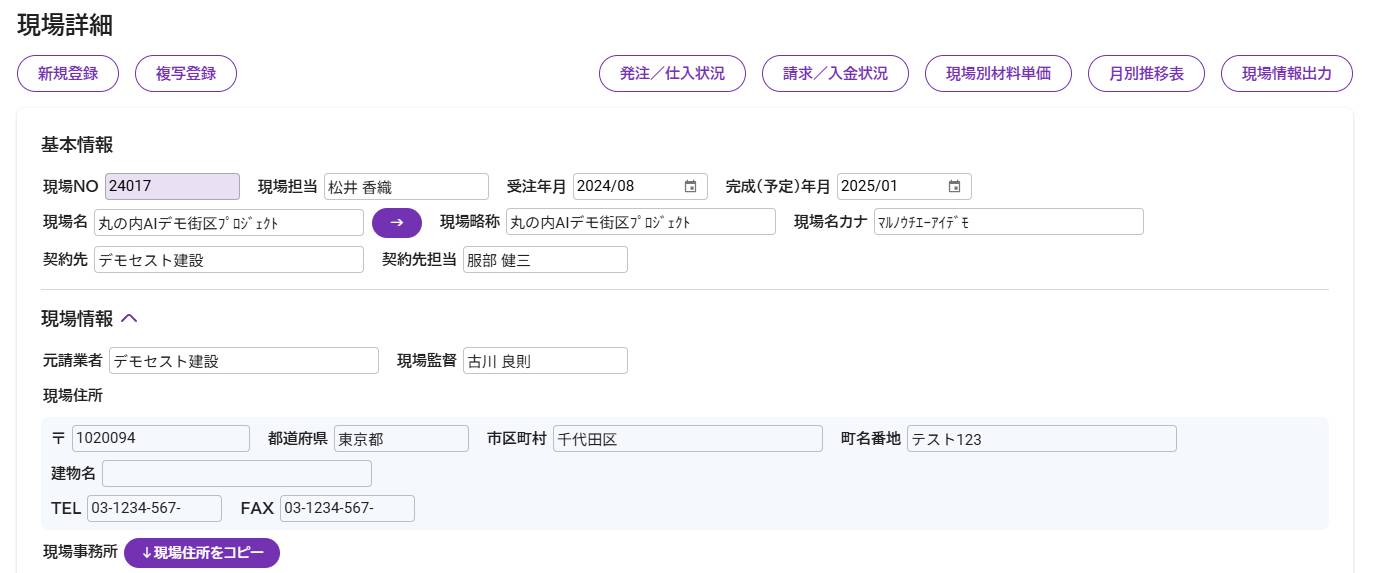Open 現場別材料単価
This screenshot has height=573, width=1374.
998,73
